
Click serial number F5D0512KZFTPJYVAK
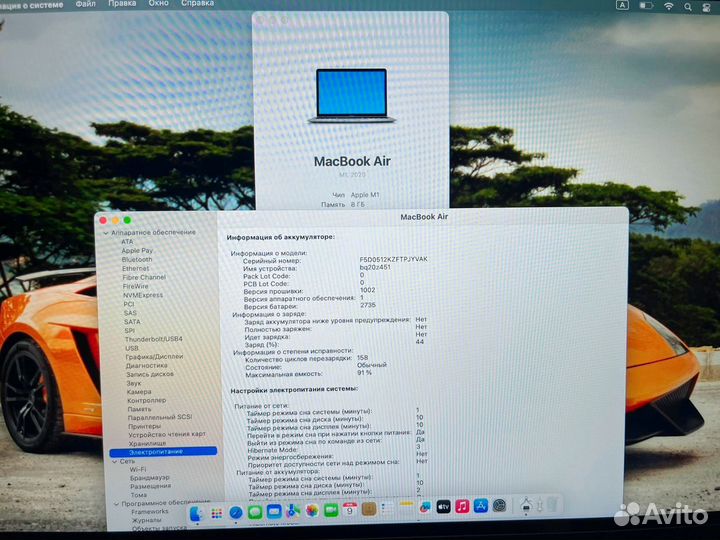[394, 259]
